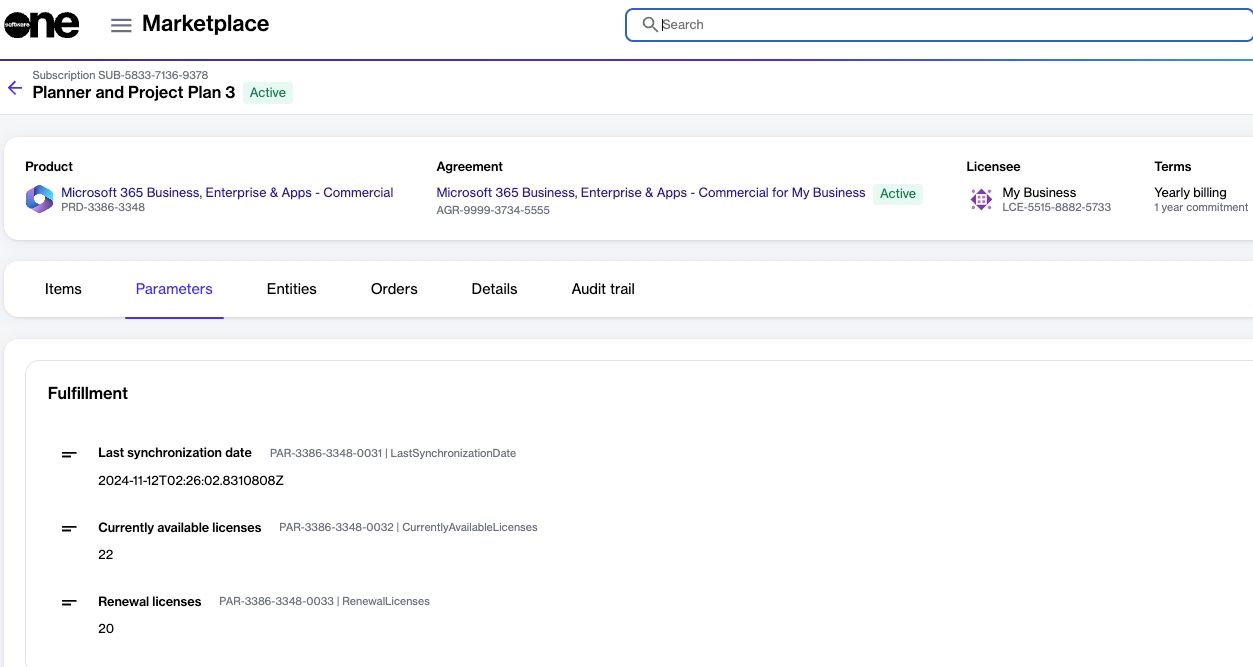Go back using the left arrow
The height and width of the screenshot is (667, 1253).
click(15, 88)
